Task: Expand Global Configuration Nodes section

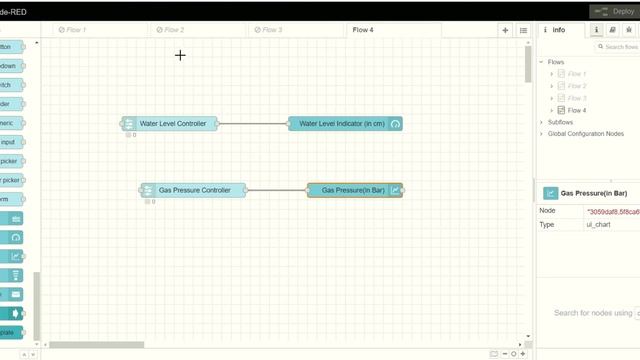Action: 541,133
